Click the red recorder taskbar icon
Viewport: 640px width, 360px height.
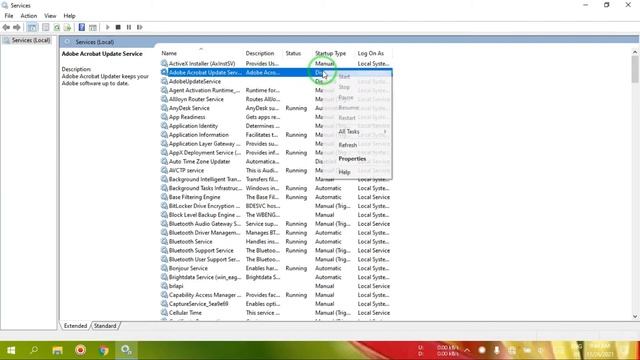pos(80,350)
